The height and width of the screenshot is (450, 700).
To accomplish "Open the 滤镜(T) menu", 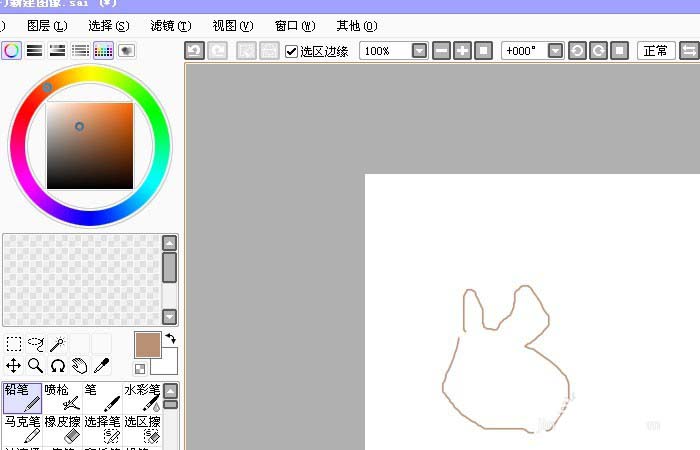I will (171, 26).
